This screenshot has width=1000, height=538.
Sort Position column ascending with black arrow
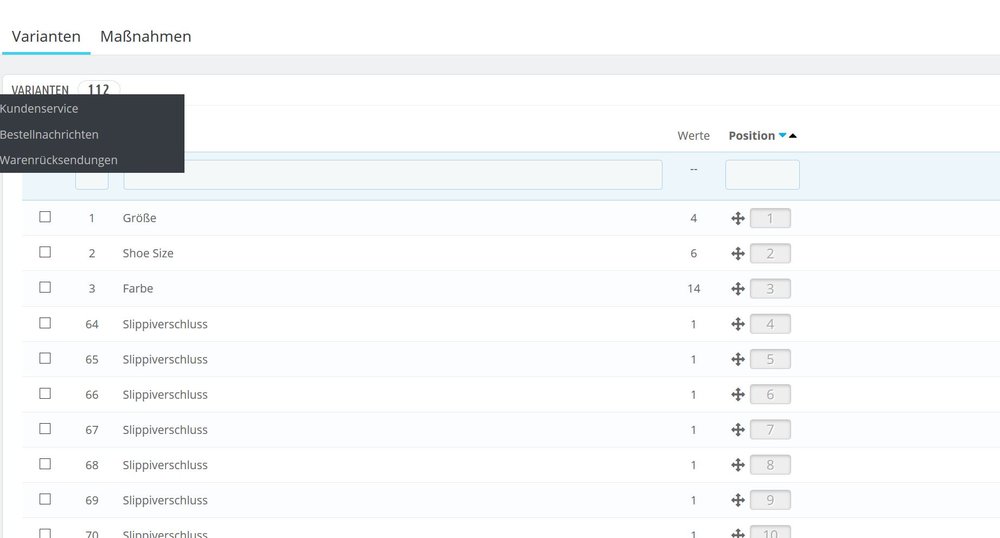click(x=793, y=135)
